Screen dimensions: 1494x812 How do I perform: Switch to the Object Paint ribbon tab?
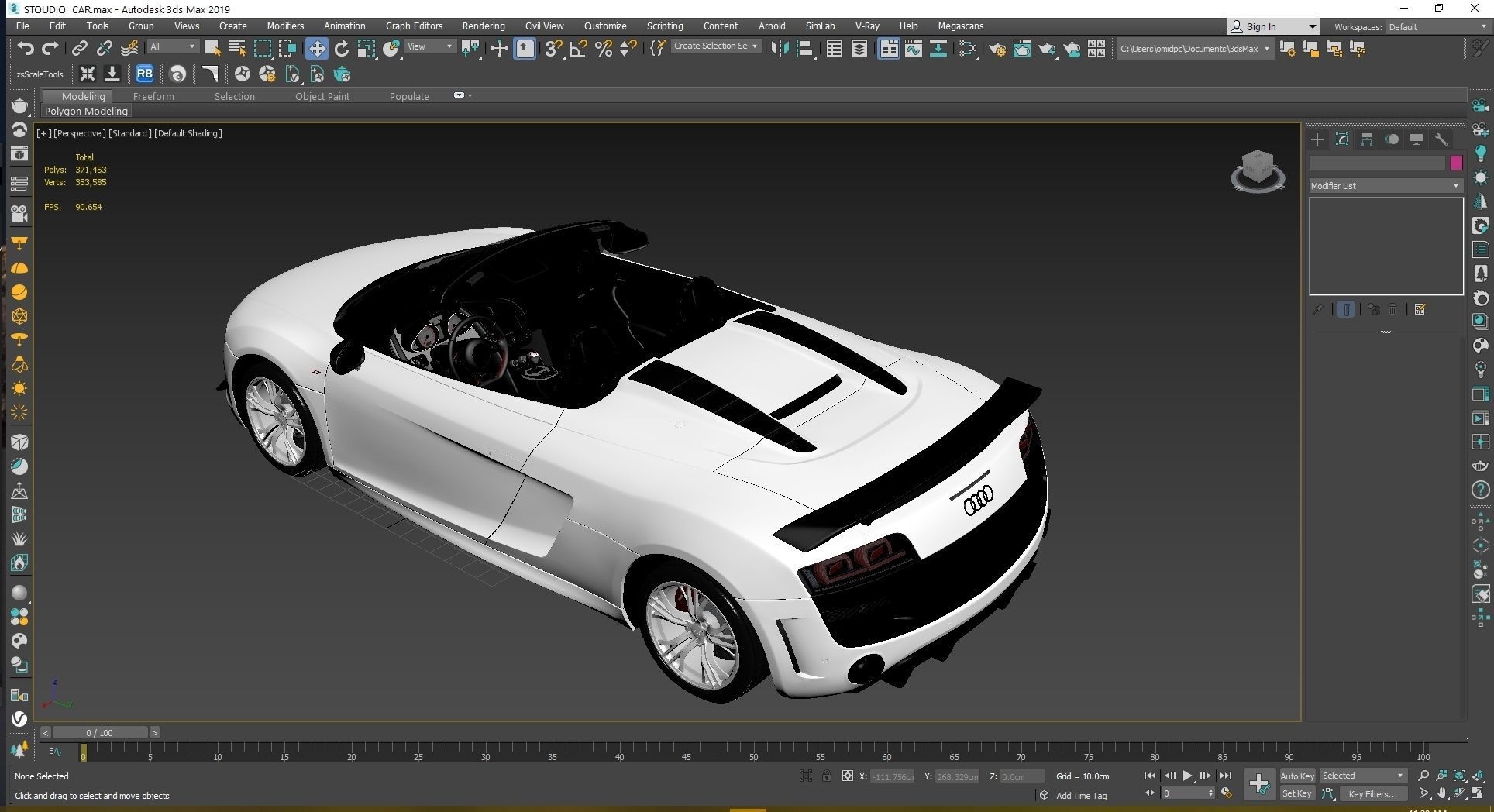[x=322, y=96]
